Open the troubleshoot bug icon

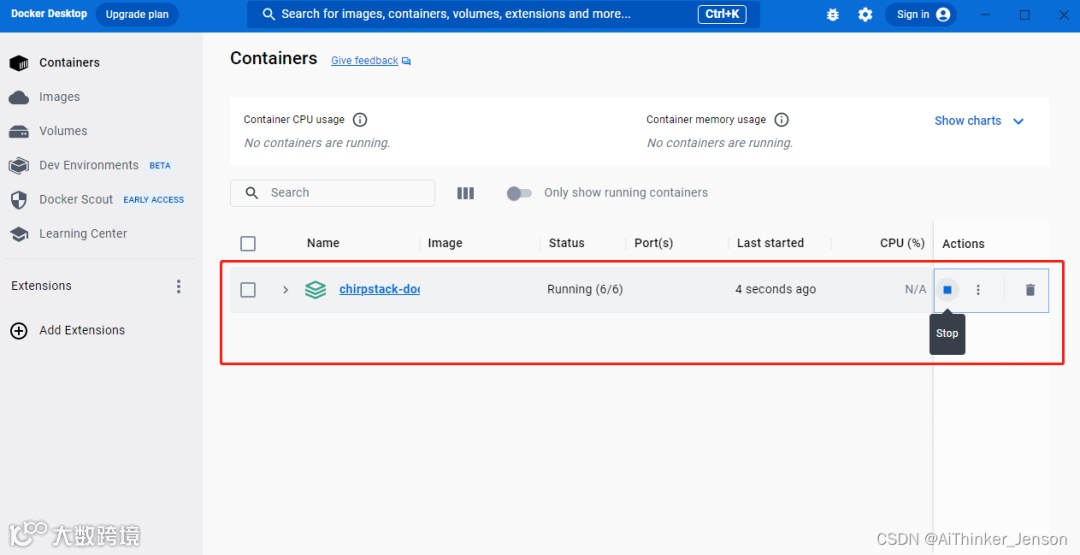[x=833, y=14]
